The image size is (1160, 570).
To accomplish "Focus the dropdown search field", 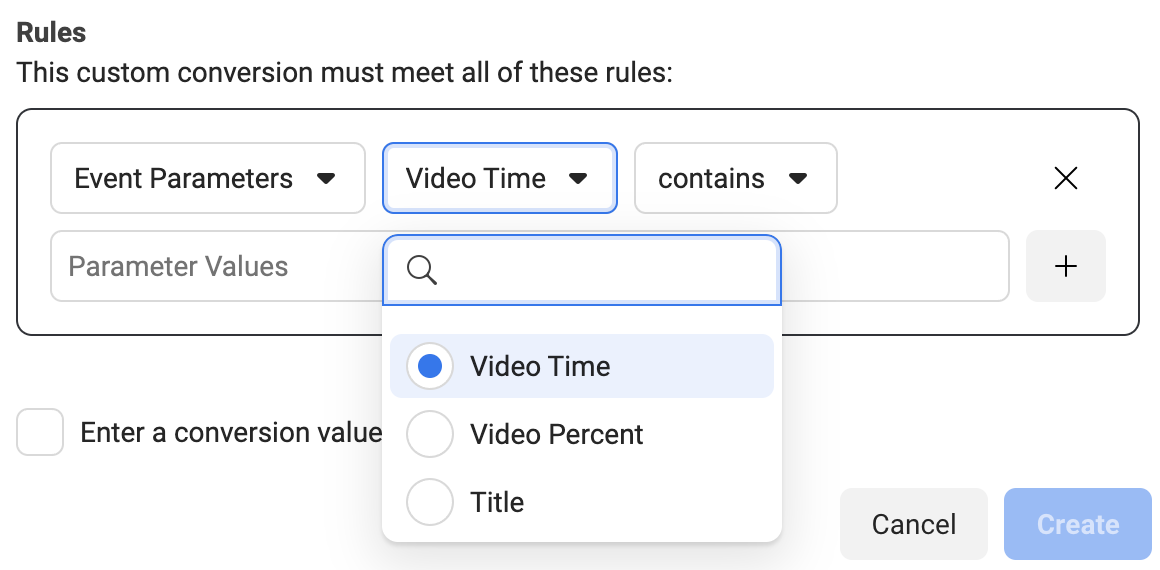I will pos(581,270).
